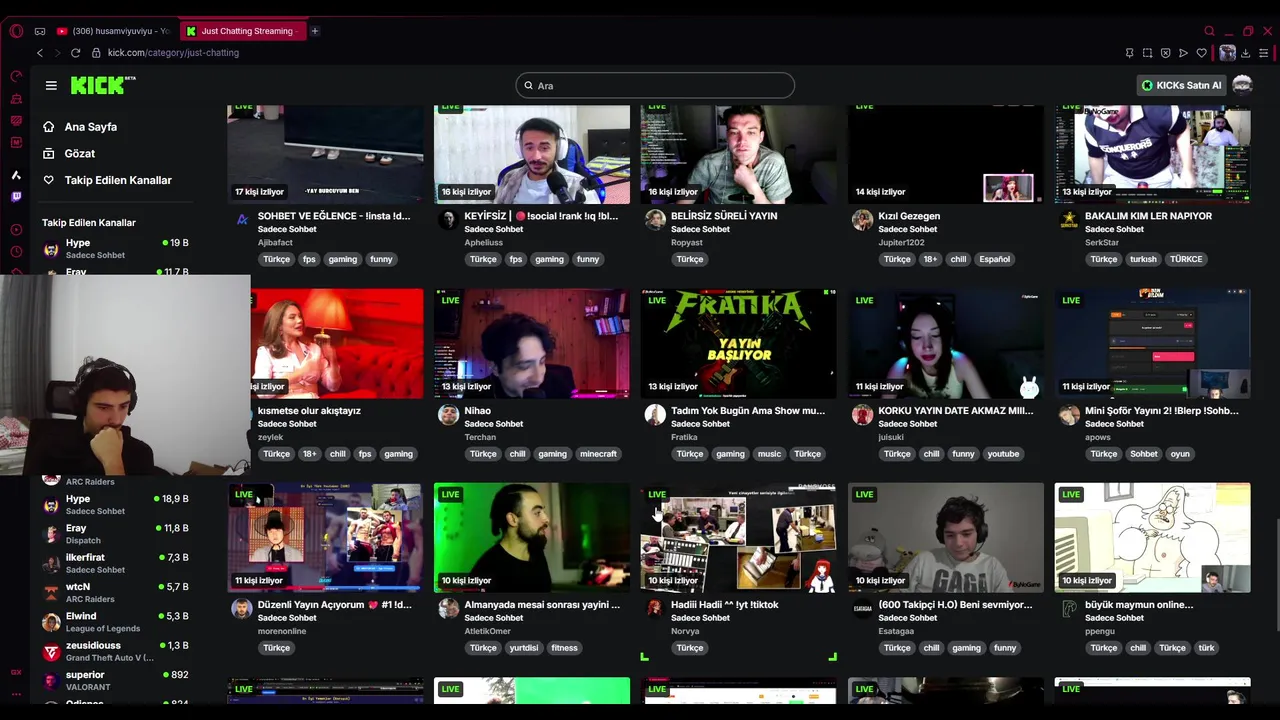The image size is (1280, 720).
Task: Open Terchan channel avatar
Action: (x=448, y=415)
